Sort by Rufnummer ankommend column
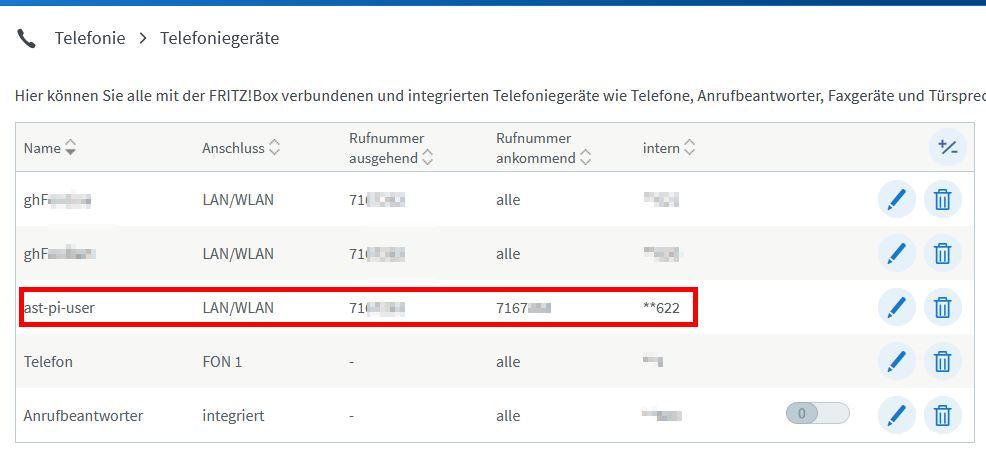The height and width of the screenshot is (452, 986). (x=543, y=148)
